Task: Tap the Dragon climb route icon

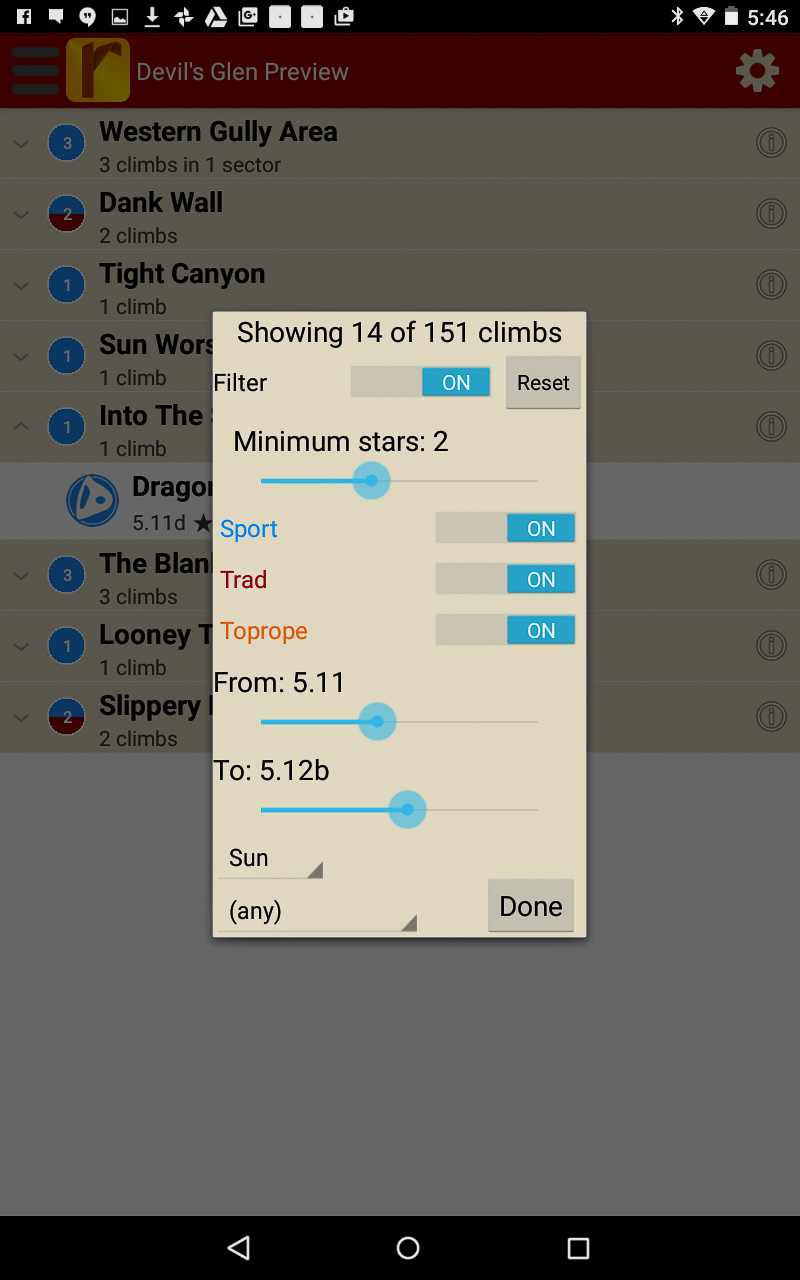Action: (x=92, y=500)
